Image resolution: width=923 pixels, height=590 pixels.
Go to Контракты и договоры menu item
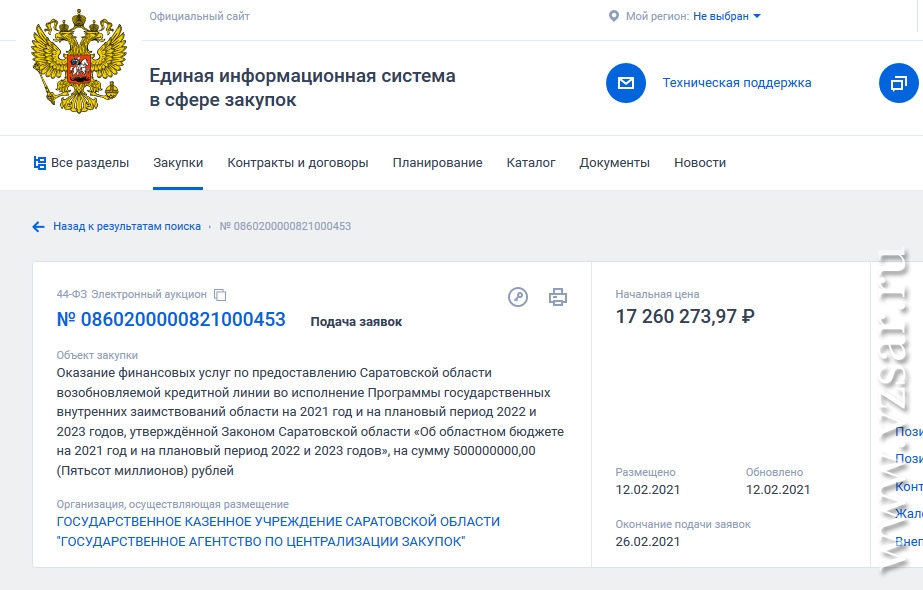[298, 163]
